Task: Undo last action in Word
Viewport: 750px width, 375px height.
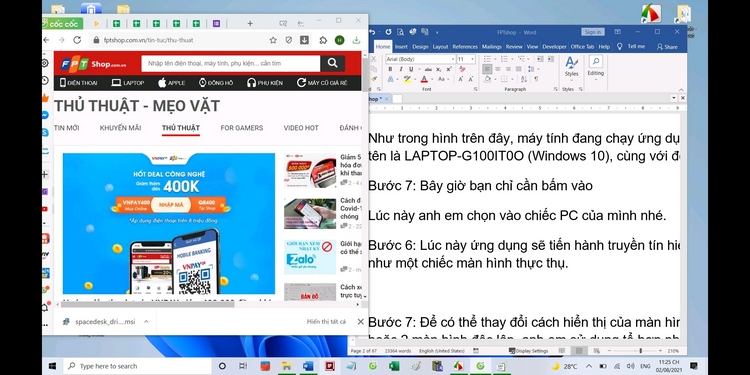Action: coord(372,32)
